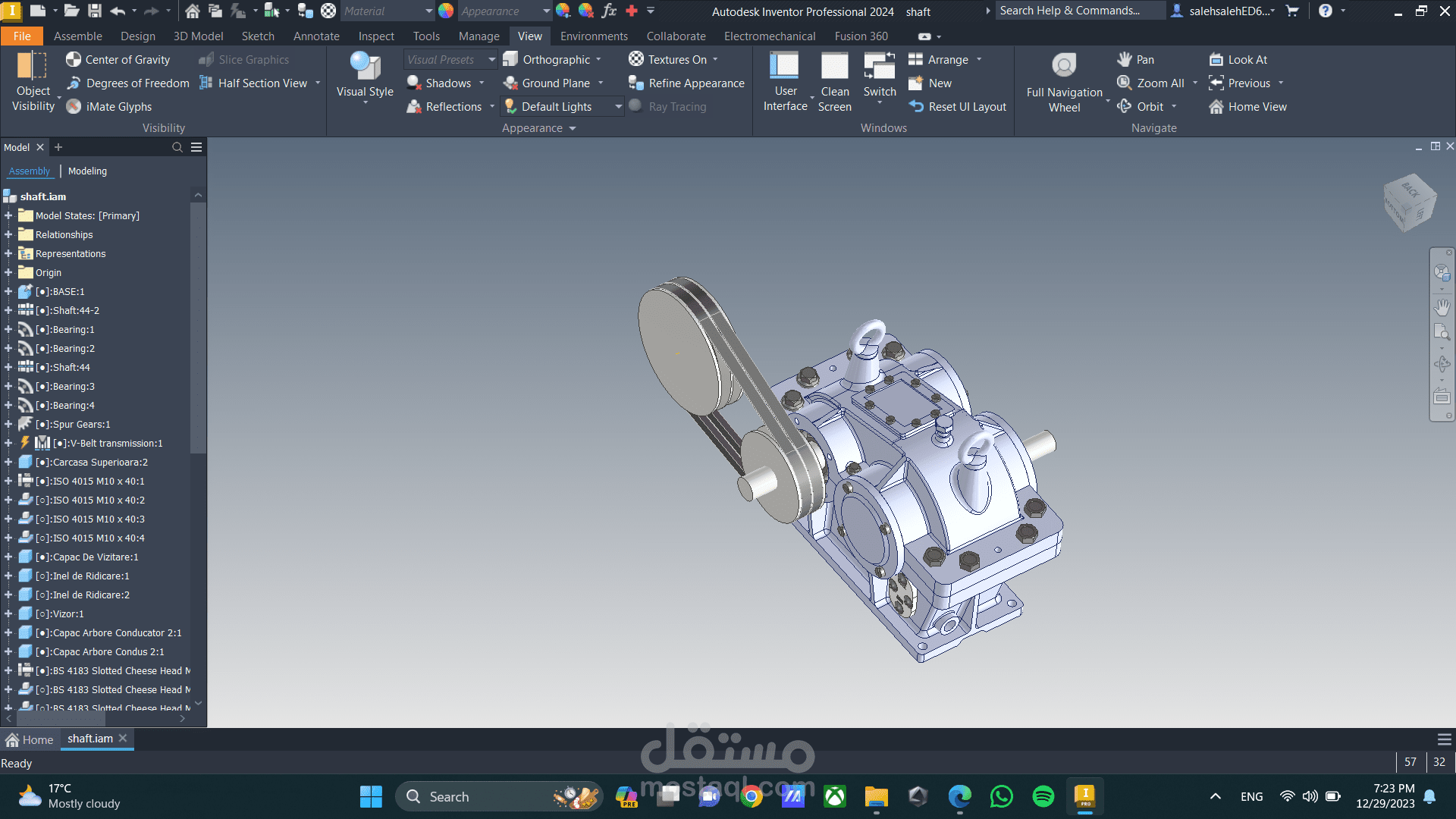The height and width of the screenshot is (819, 1456).
Task: Click the Center of Gravity icon
Action: tap(74, 59)
